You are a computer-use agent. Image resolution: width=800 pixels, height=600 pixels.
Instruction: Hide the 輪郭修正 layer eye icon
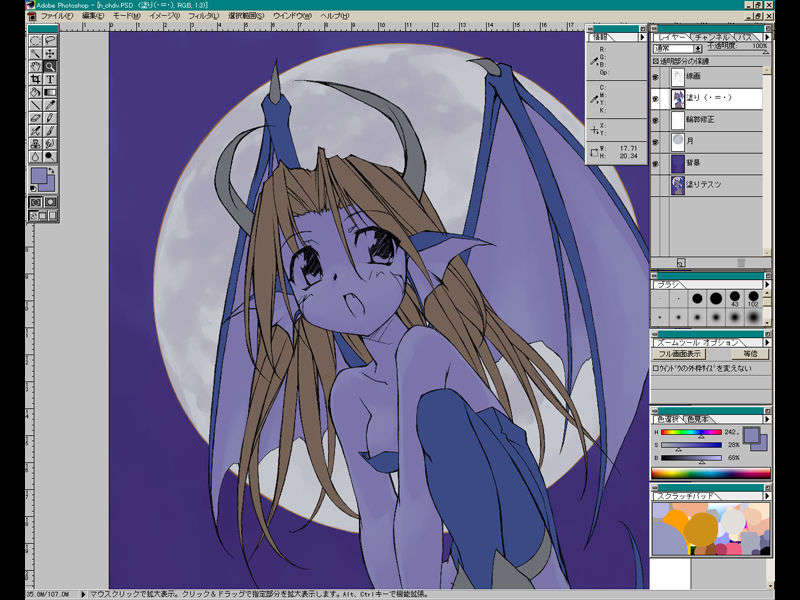click(x=656, y=120)
